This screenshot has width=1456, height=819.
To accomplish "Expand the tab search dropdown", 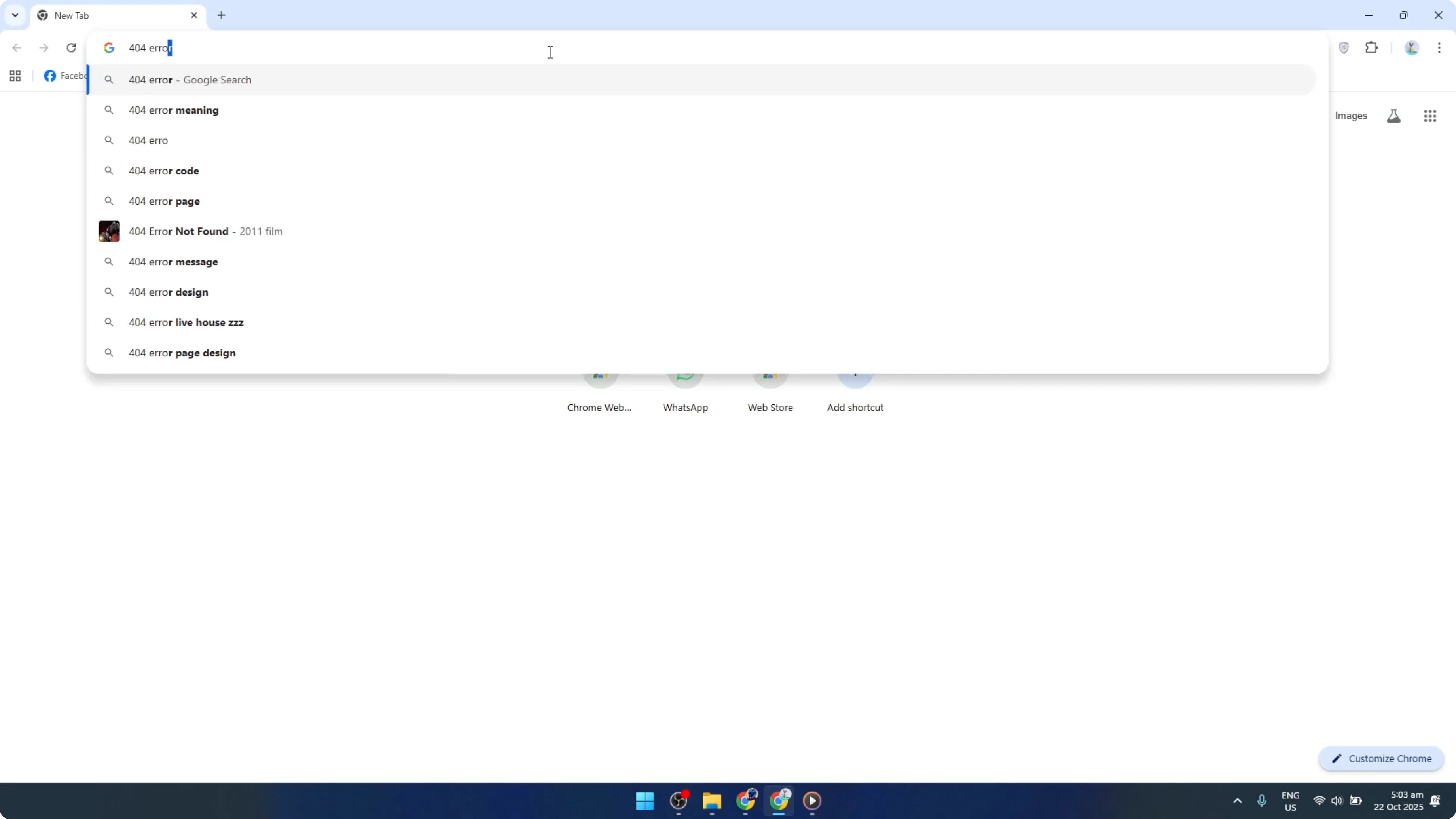I will click(15, 15).
